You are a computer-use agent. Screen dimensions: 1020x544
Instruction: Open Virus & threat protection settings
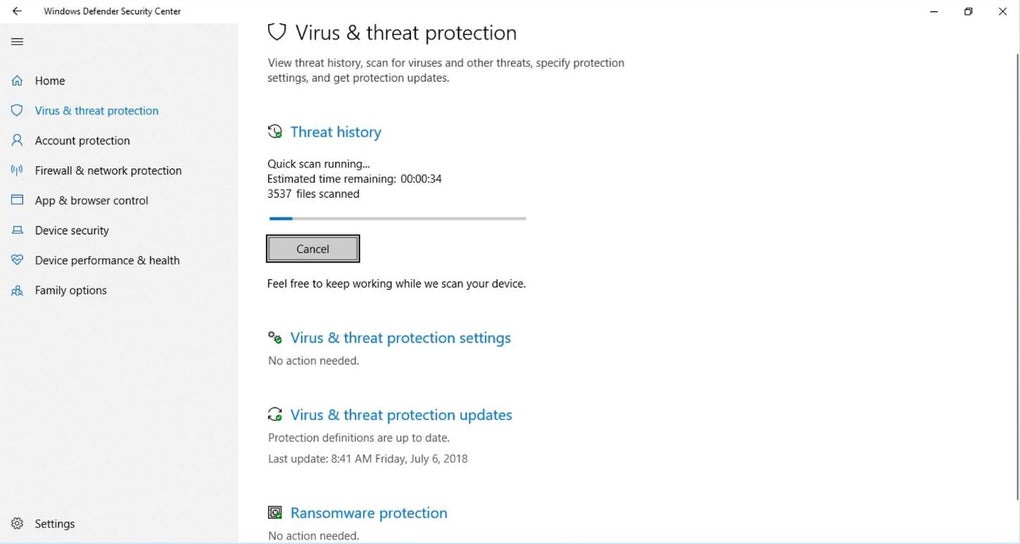point(400,338)
